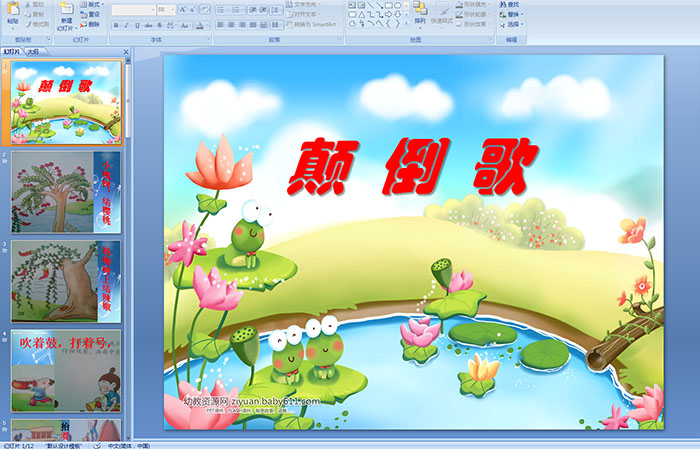Click the Decrease Indent icon
This screenshot has width=700, height=449.
coord(253,10)
